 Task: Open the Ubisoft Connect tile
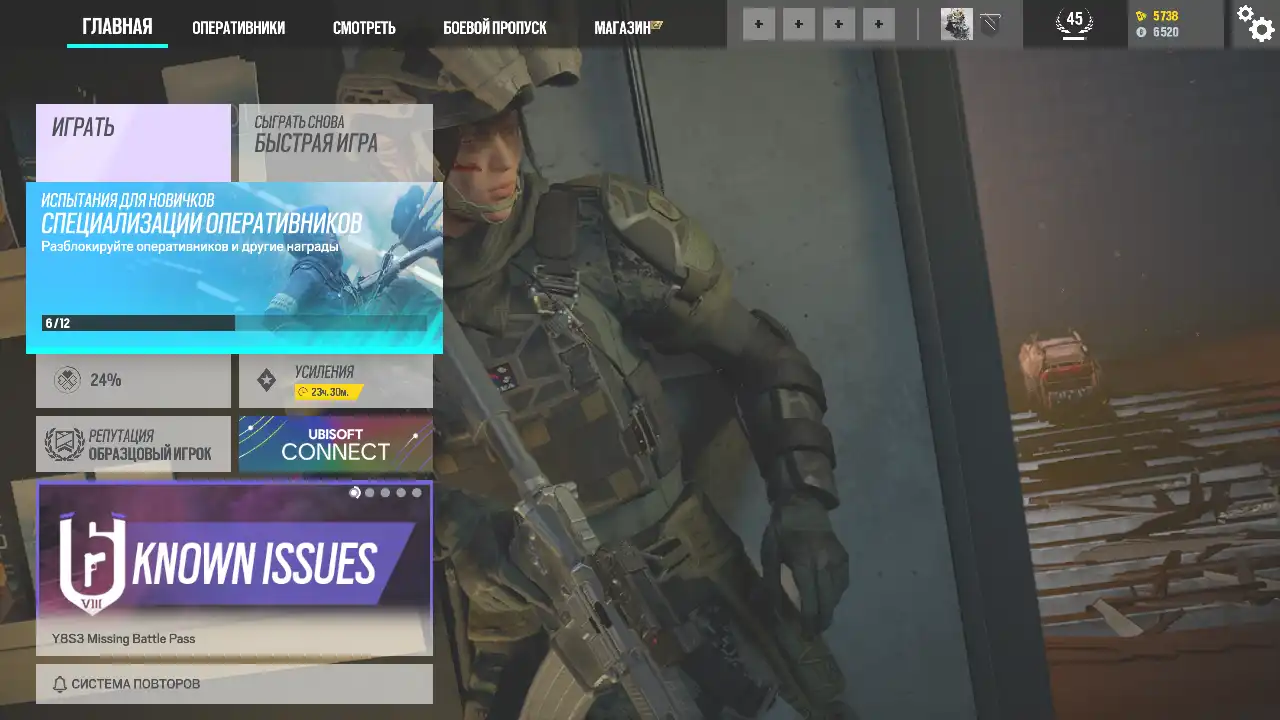336,444
